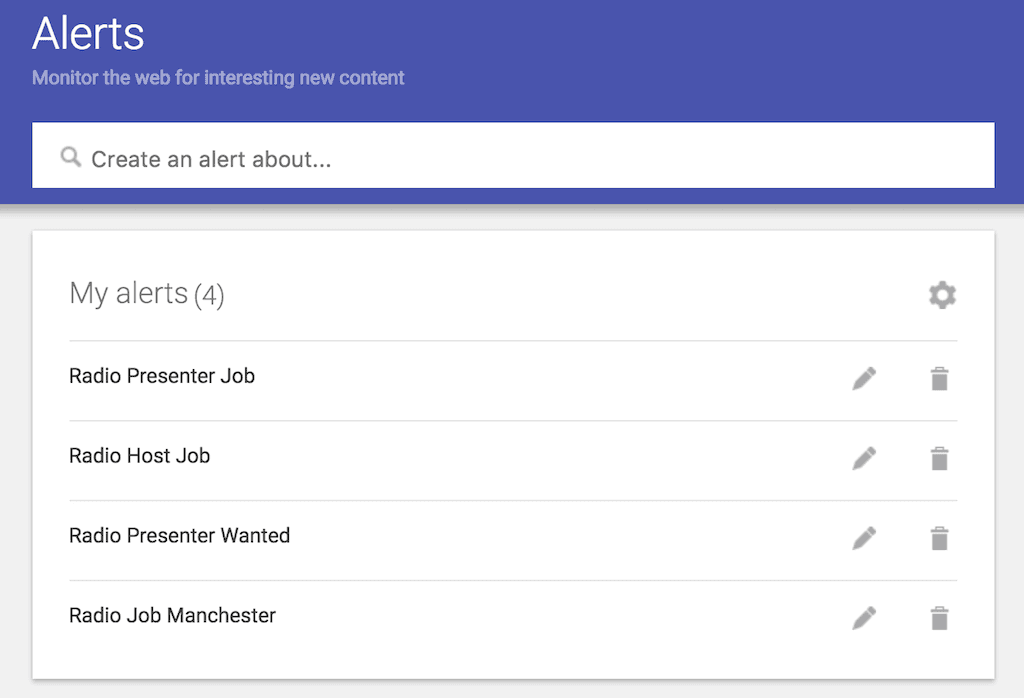
Task: Edit the Radio Presenter Job alert
Action: [x=864, y=378]
